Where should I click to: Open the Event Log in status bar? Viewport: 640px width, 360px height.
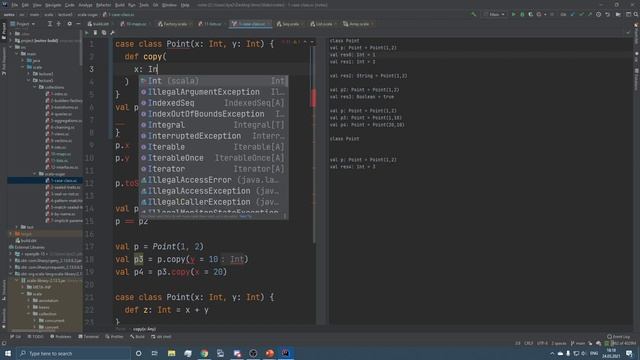point(618,337)
